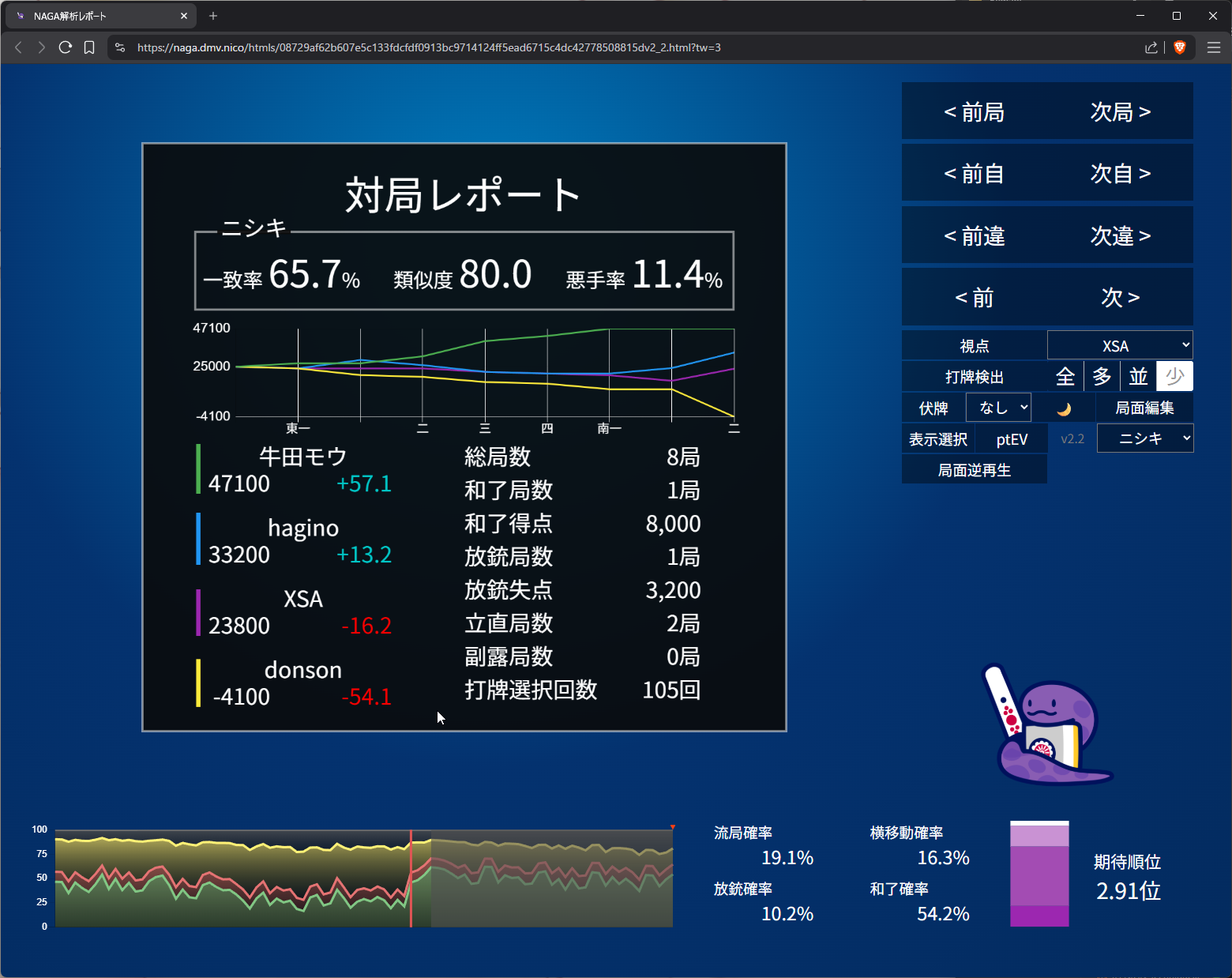Open Brave Shields lion icon
Viewport: 1232px width, 978px height.
tap(1180, 47)
